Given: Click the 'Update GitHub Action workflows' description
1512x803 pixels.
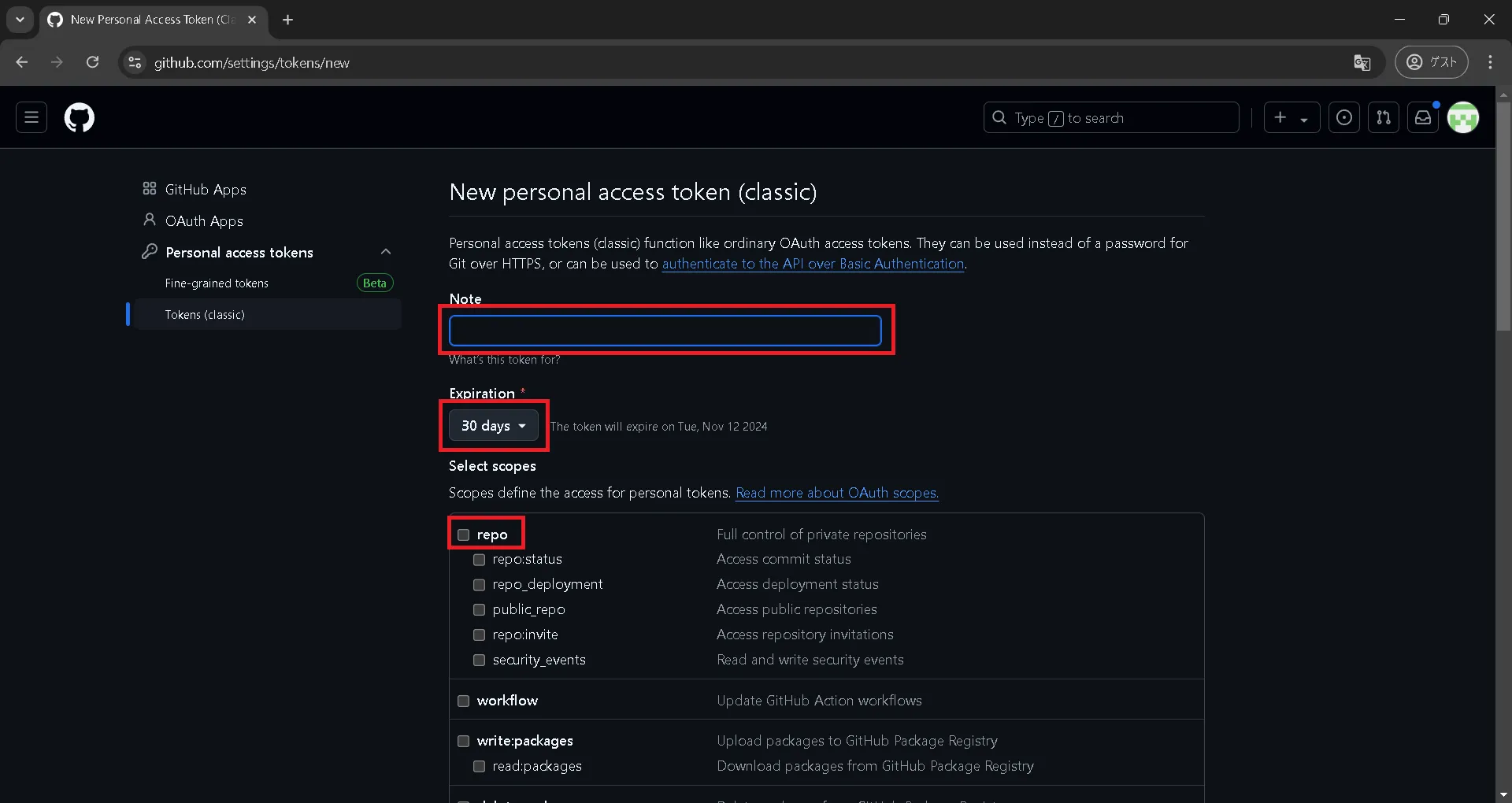Looking at the screenshot, I should tap(819, 701).
